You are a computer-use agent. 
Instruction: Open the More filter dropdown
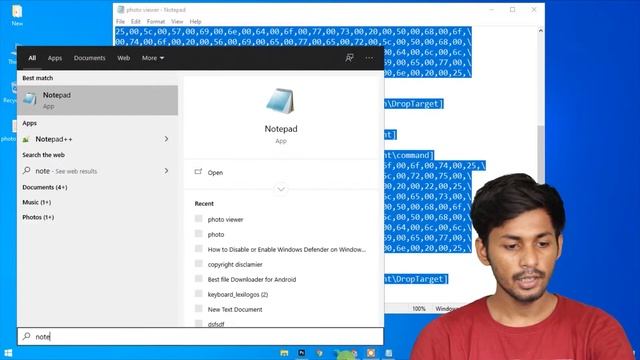coord(153,58)
